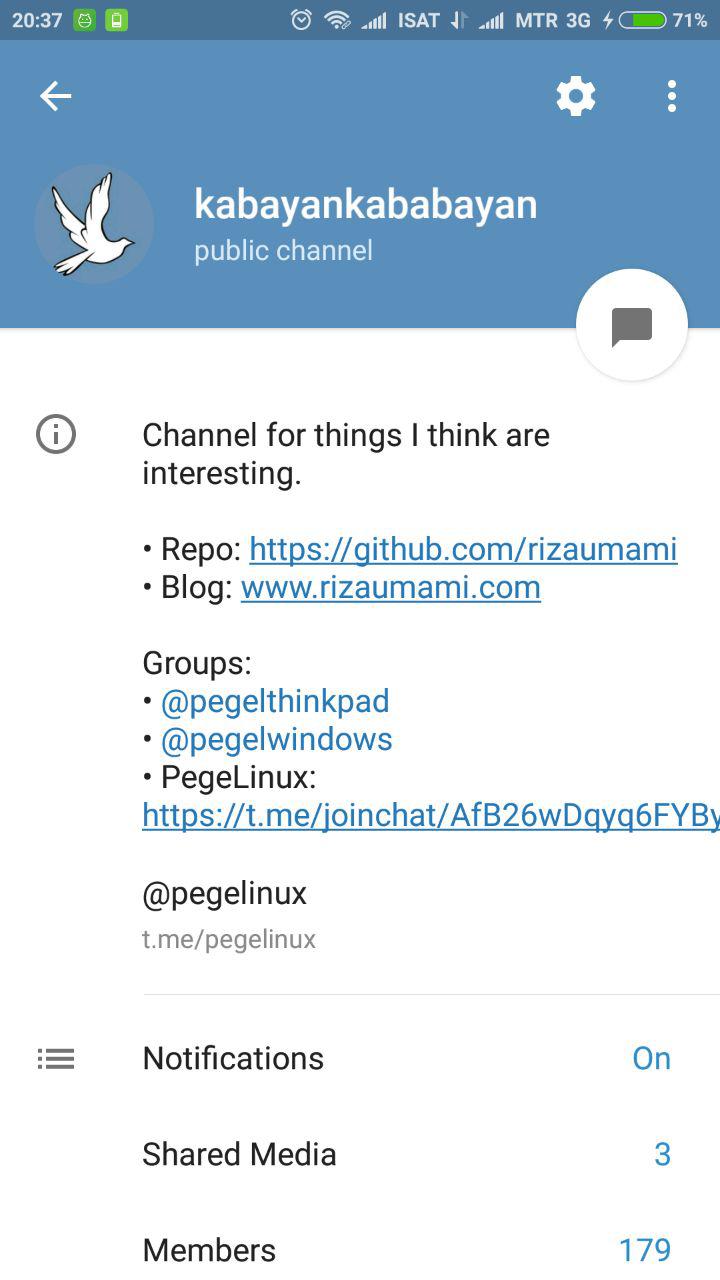Tap the Wi-Fi status bar icon

pos(338,20)
